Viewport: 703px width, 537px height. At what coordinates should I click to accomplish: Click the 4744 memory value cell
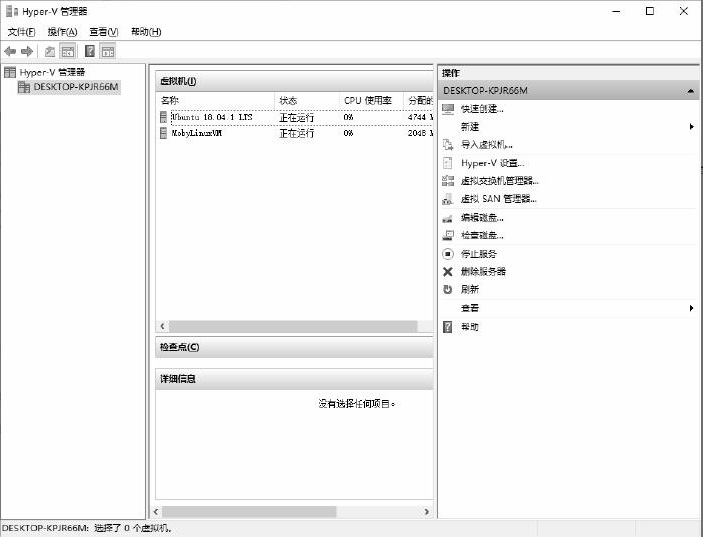coord(420,117)
